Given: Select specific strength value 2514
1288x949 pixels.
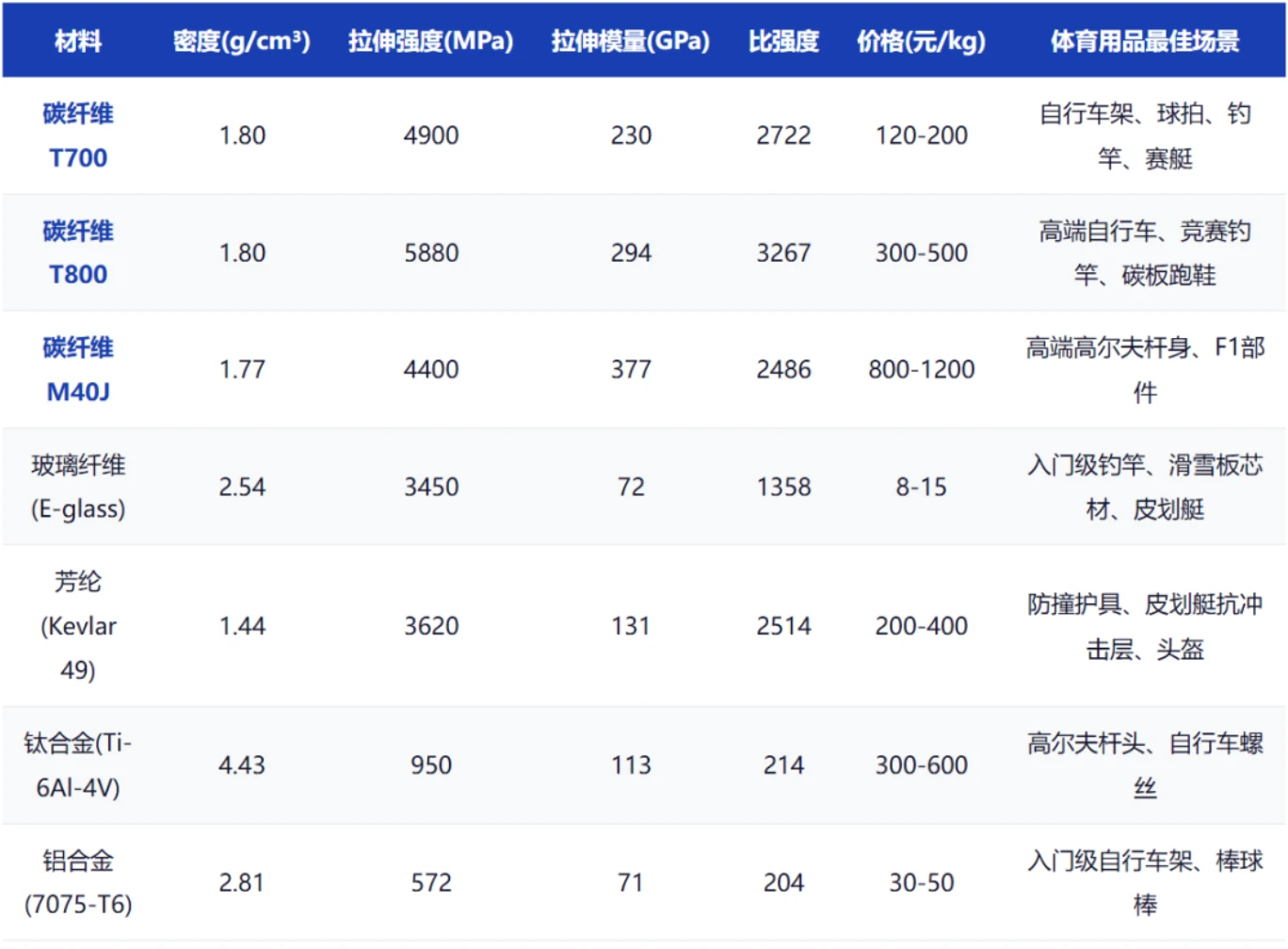Looking at the screenshot, I should click(x=783, y=626).
